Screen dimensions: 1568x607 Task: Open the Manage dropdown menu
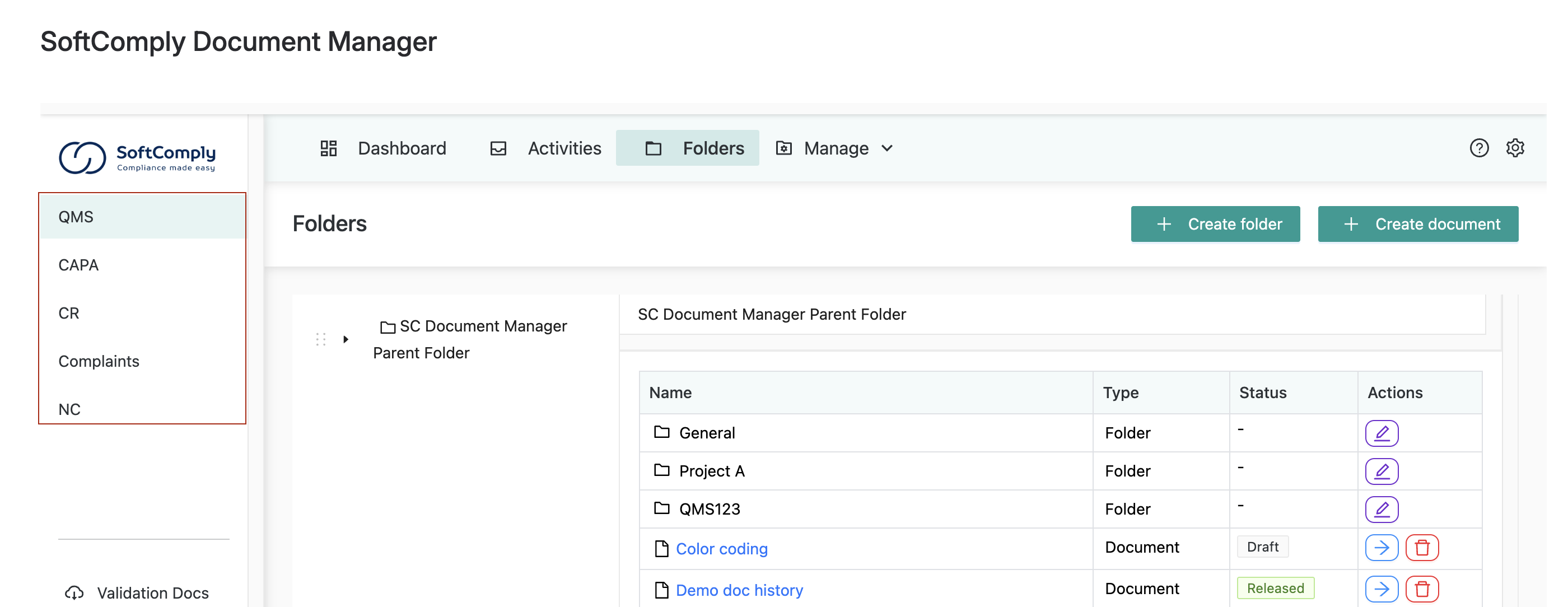click(x=835, y=148)
